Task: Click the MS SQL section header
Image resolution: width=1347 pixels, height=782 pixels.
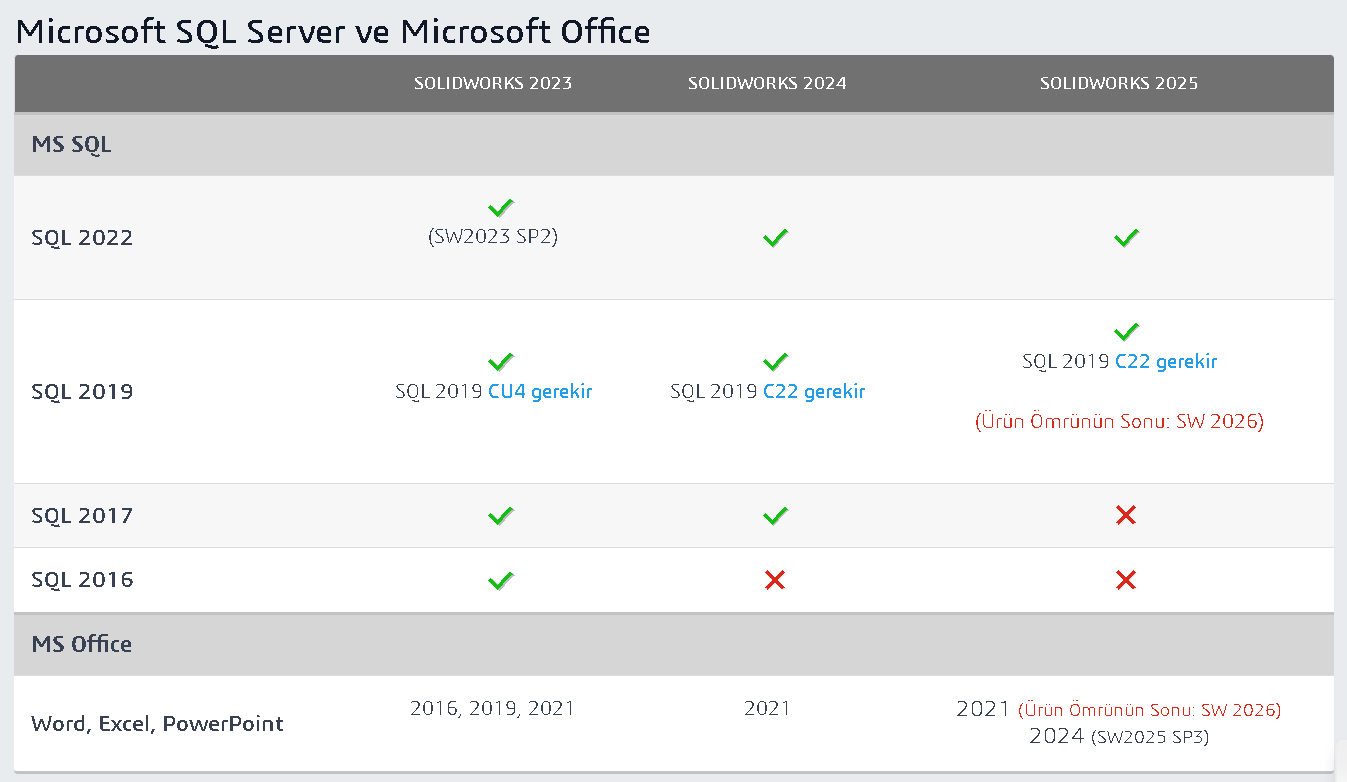Action: point(71,145)
